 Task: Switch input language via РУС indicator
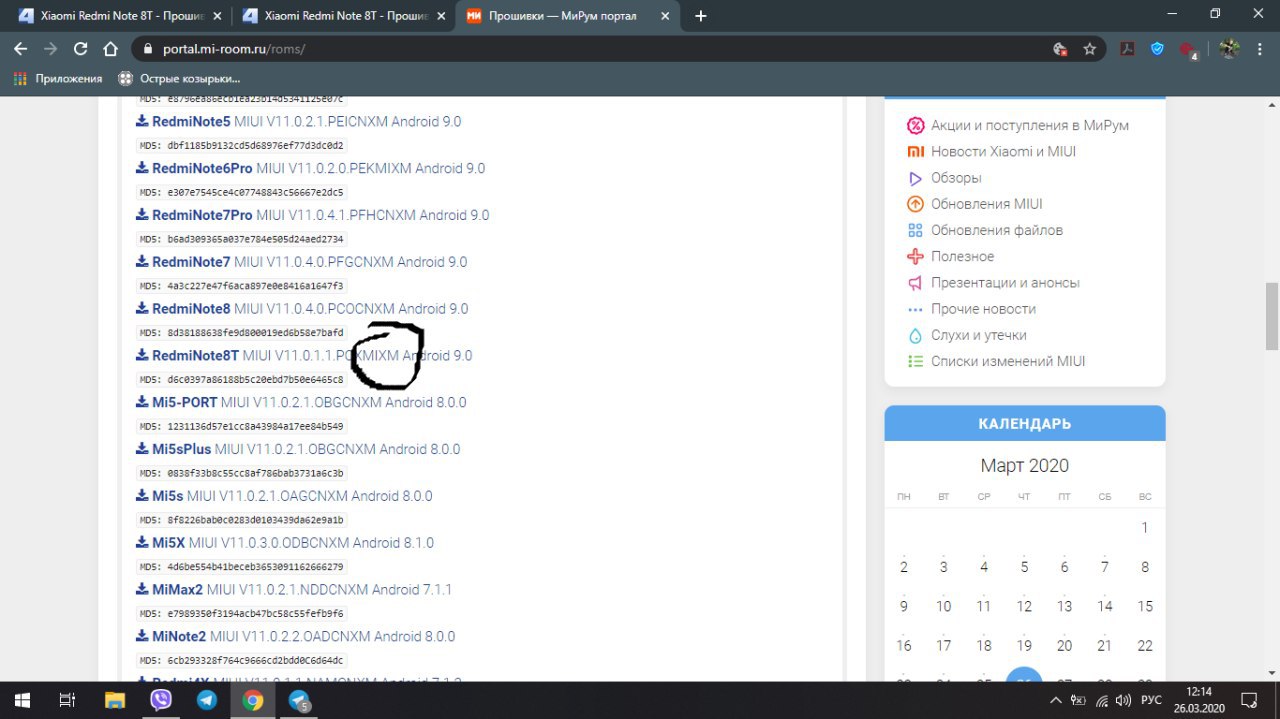tap(1152, 700)
